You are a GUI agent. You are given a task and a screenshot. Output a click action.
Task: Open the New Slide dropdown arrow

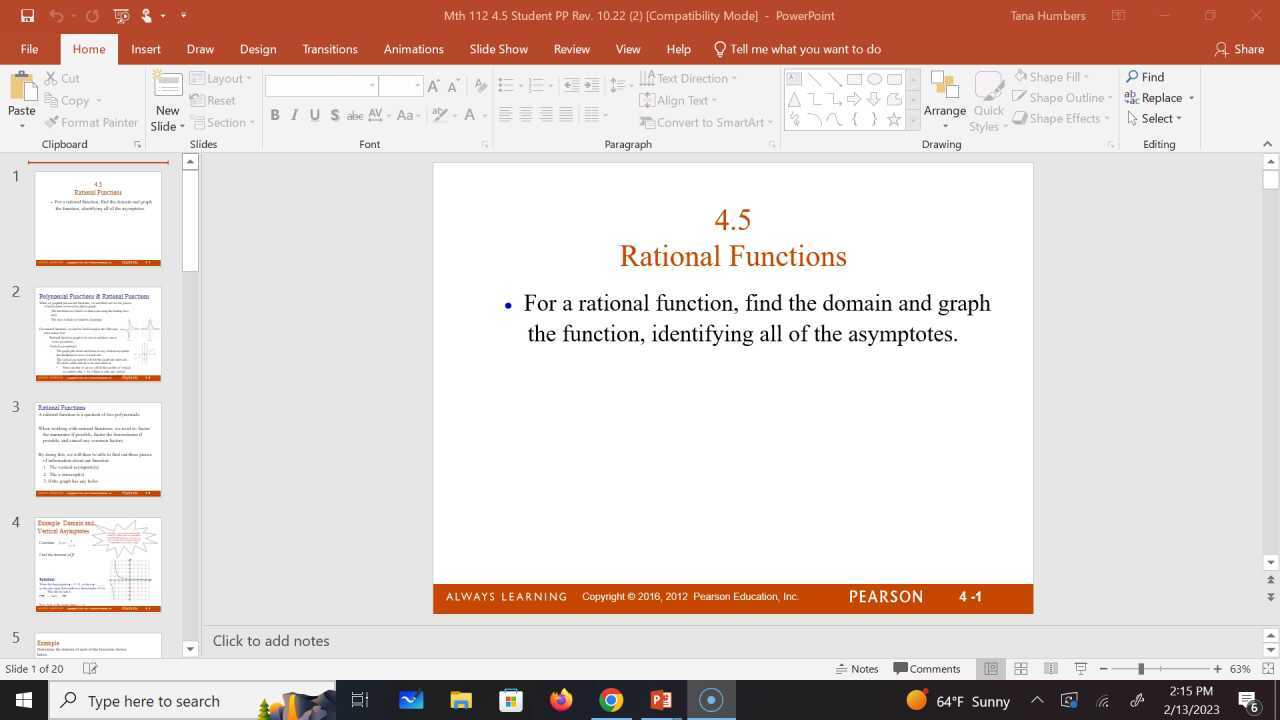[x=181, y=125]
